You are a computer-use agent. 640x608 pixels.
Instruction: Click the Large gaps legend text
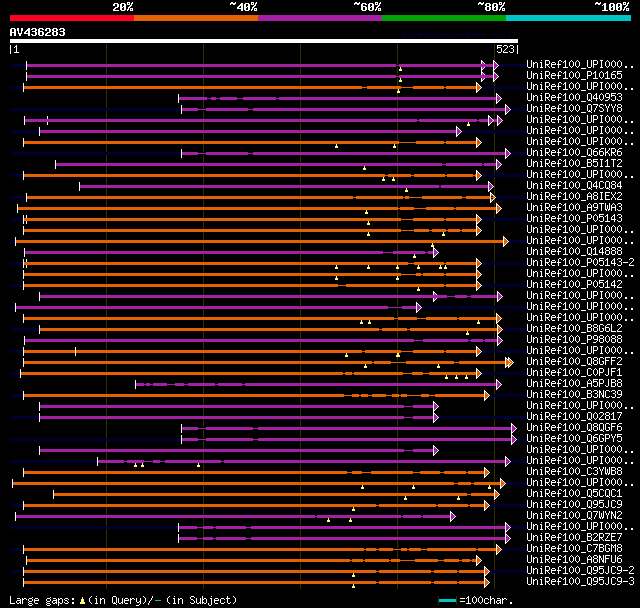(123, 600)
